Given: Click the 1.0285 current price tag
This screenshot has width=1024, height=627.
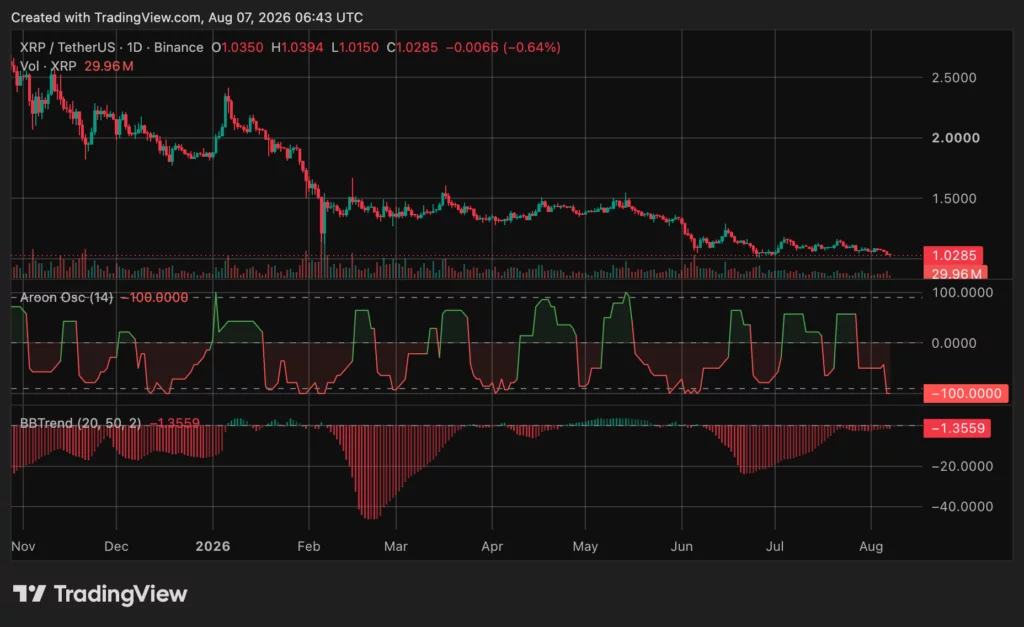Looking at the screenshot, I should pos(953,255).
